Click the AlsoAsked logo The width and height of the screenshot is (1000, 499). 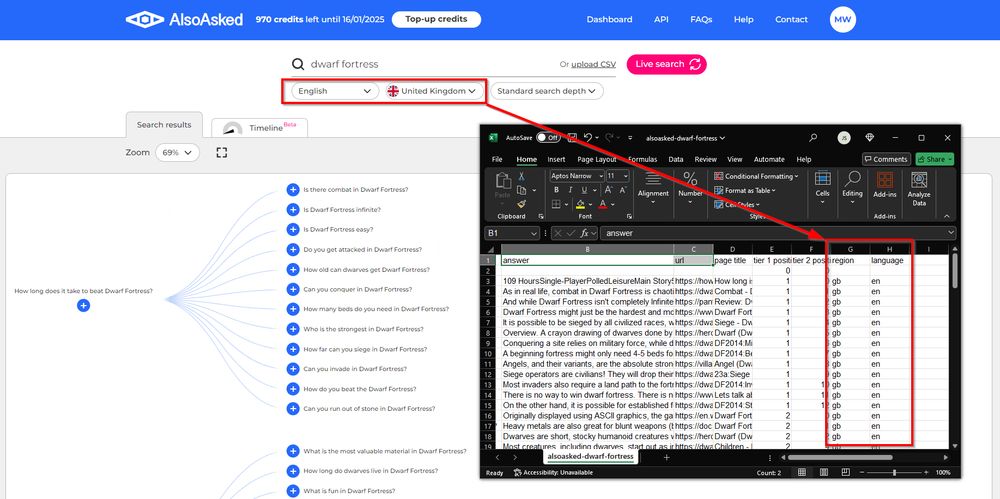click(x=184, y=19)
